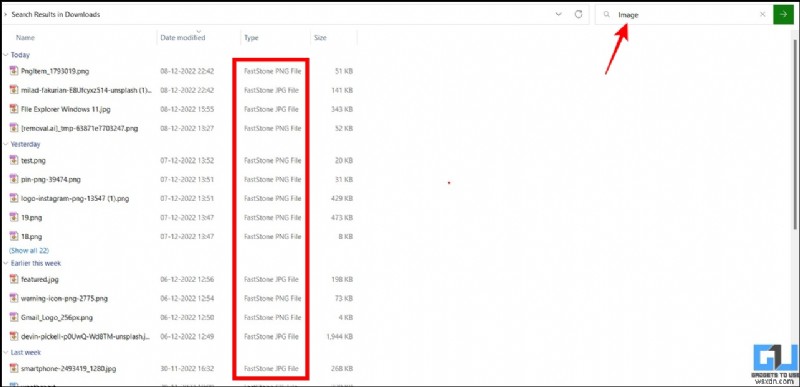This screenshot has height=387, width=800.
Task: Select file name logo-instagram-png-13547 (1).png
Action: point(75,198)
